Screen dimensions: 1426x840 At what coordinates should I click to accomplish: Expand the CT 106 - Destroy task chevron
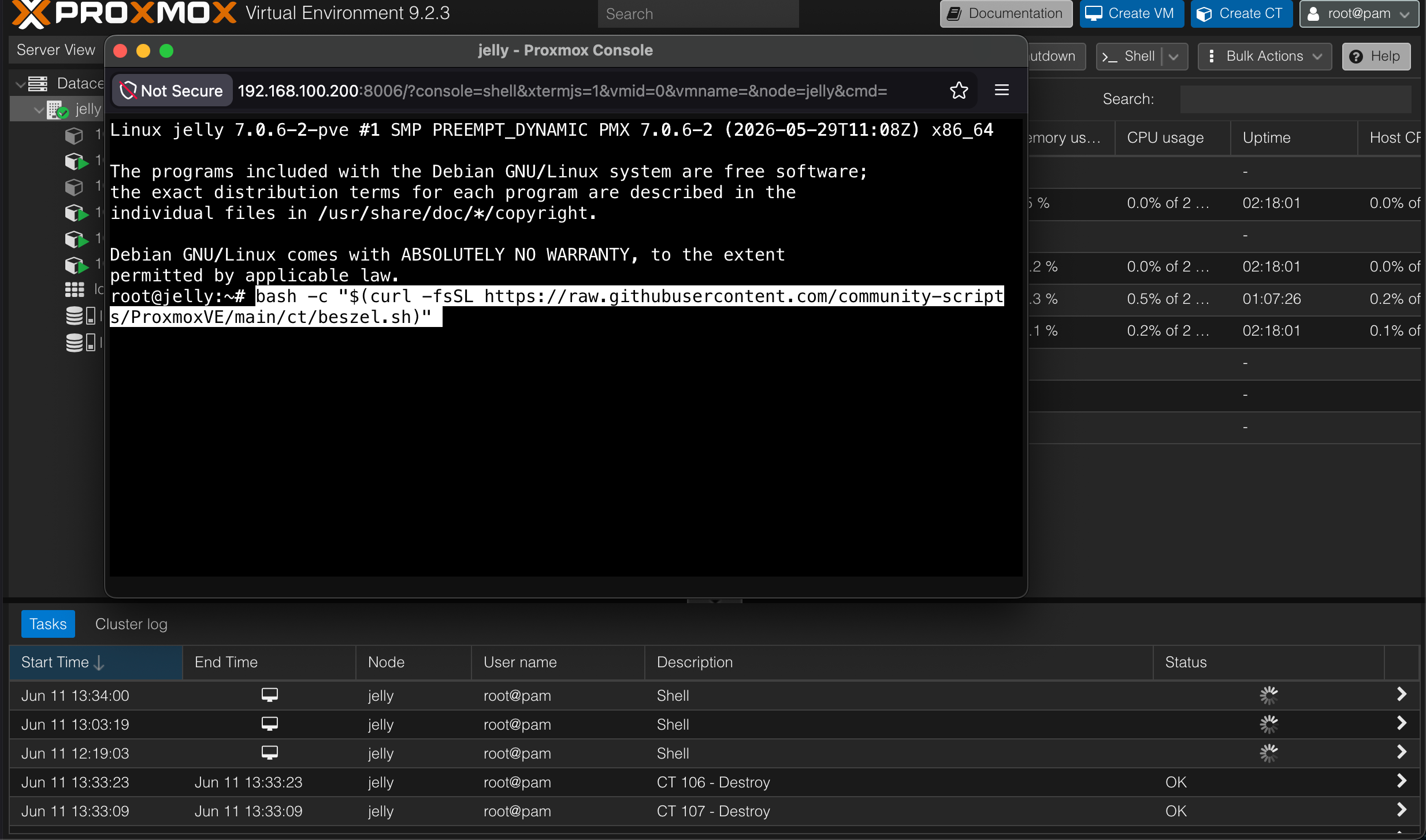point(1401,780)
